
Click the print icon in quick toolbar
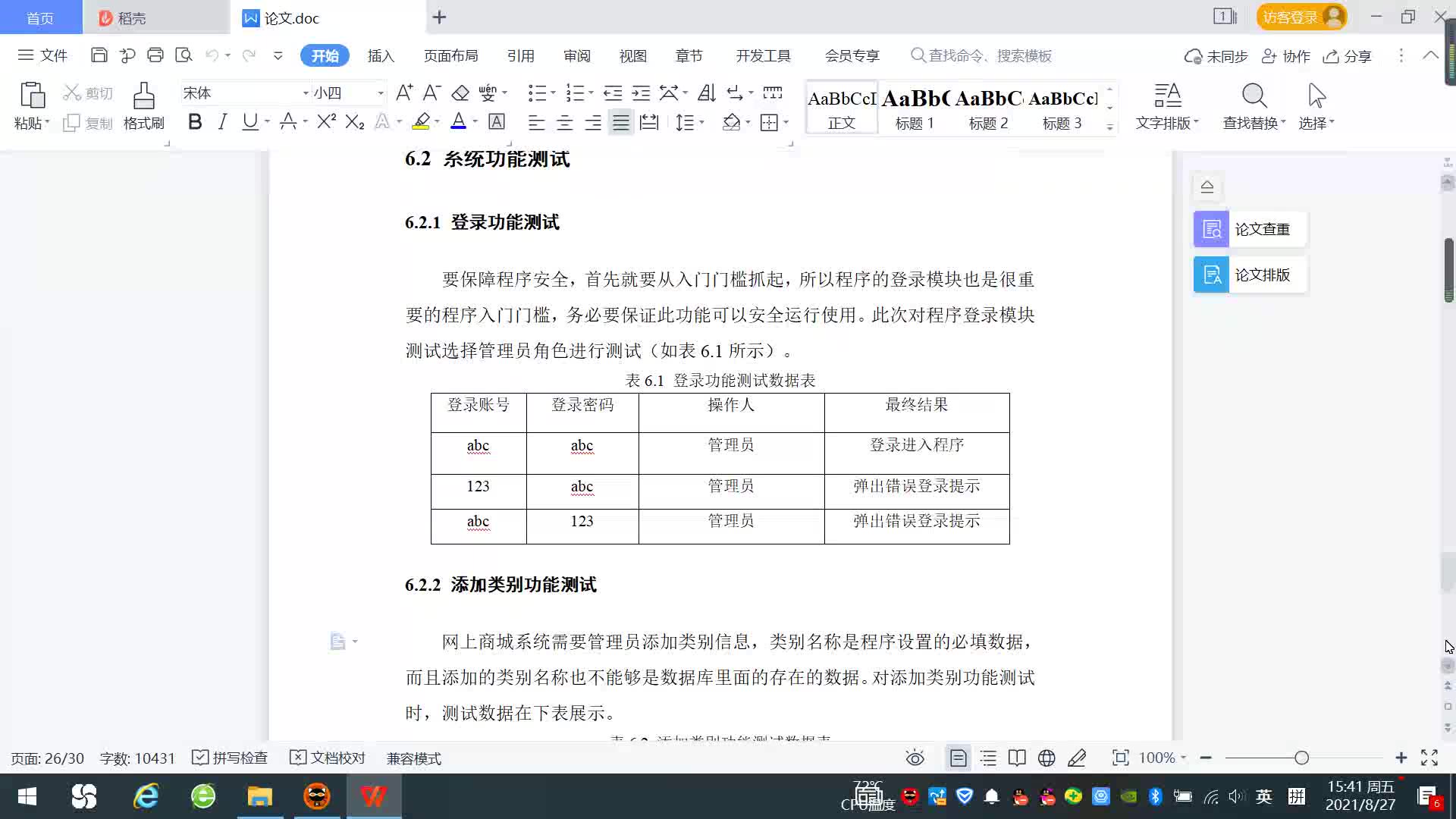155,55
